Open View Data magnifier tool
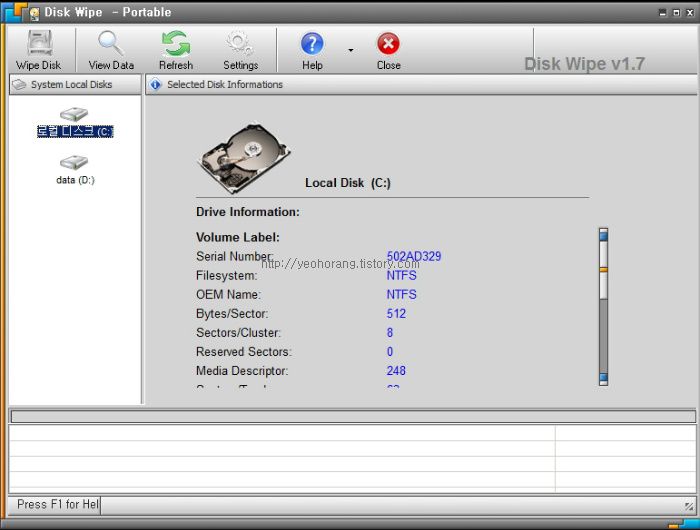Screen dimensions: 700x530 tap(111, 50)
